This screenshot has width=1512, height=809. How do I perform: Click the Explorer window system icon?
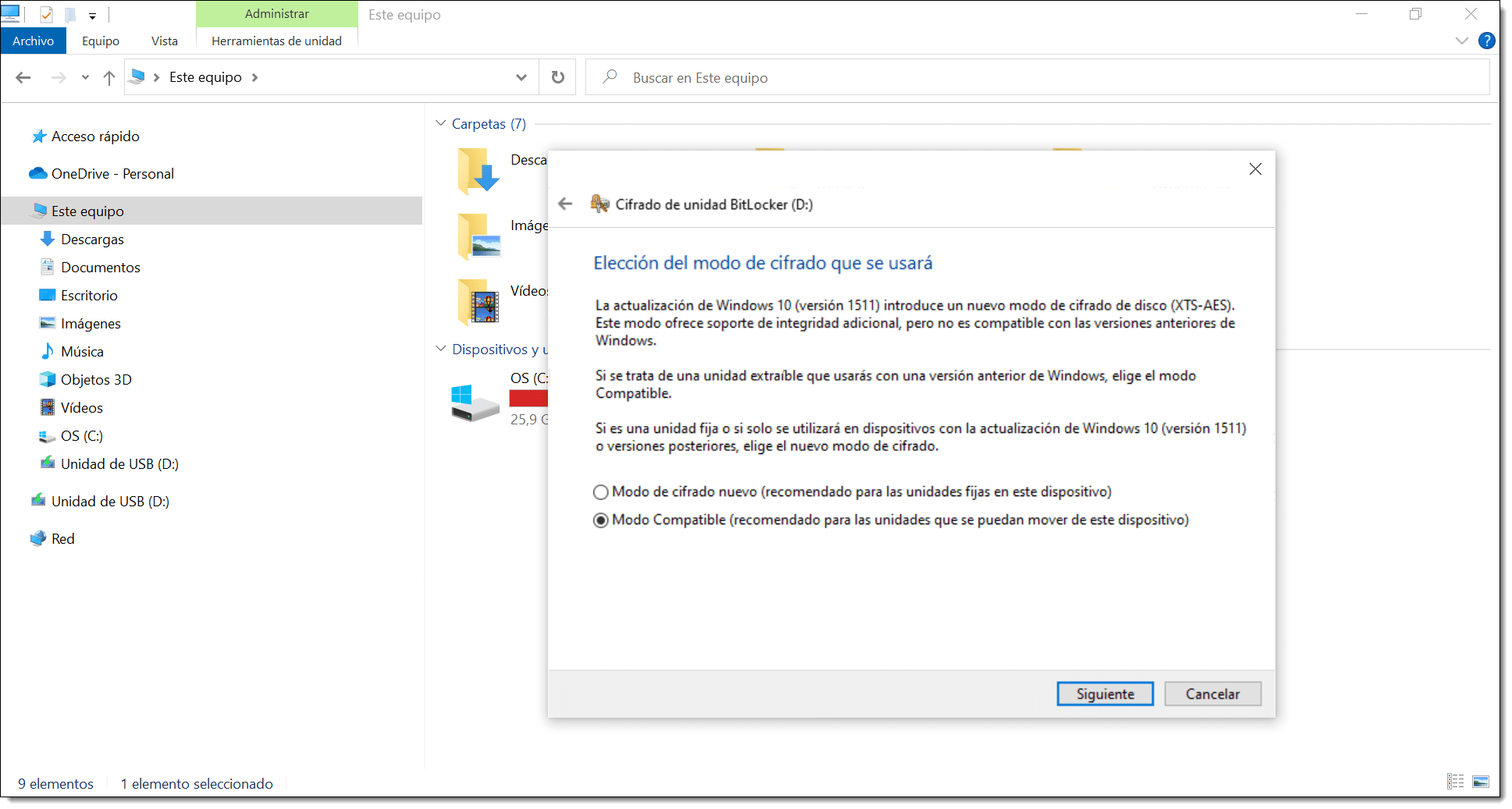pos(11,13)
